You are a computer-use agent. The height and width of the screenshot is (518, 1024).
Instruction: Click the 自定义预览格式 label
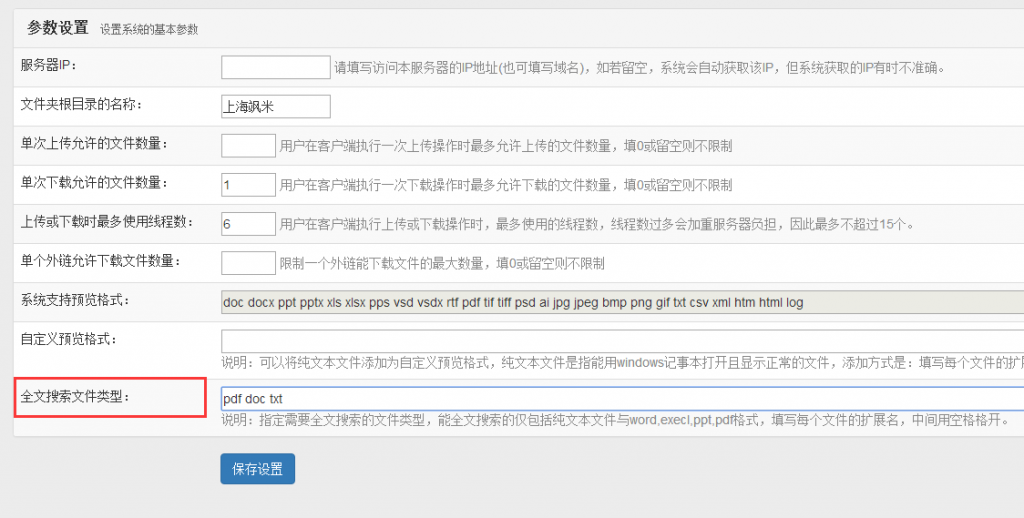point(70,338)
